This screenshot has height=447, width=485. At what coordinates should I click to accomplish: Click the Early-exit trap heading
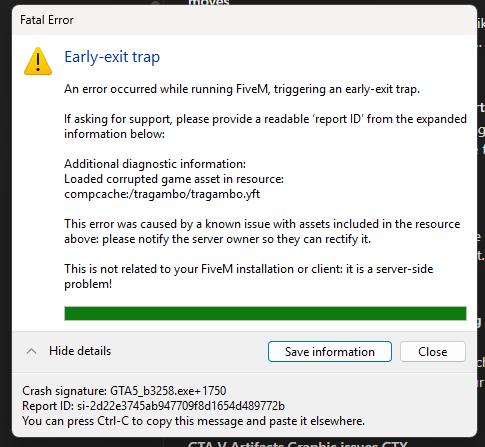point(112,57)
